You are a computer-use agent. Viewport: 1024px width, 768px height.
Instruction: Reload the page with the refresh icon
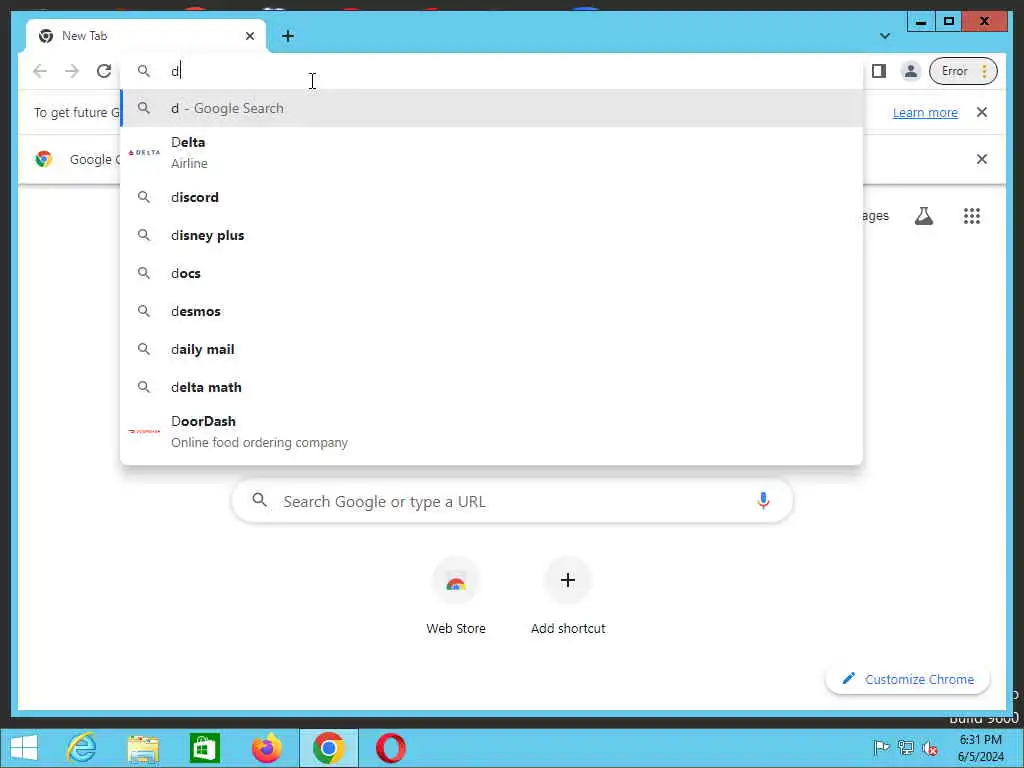(x=104, y=71)
